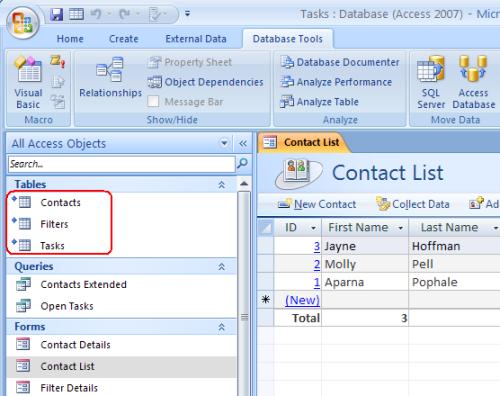This screenshot has height=396, width=500.
Task: Open the First Name column filter dropdown
Action: point(401,228)
